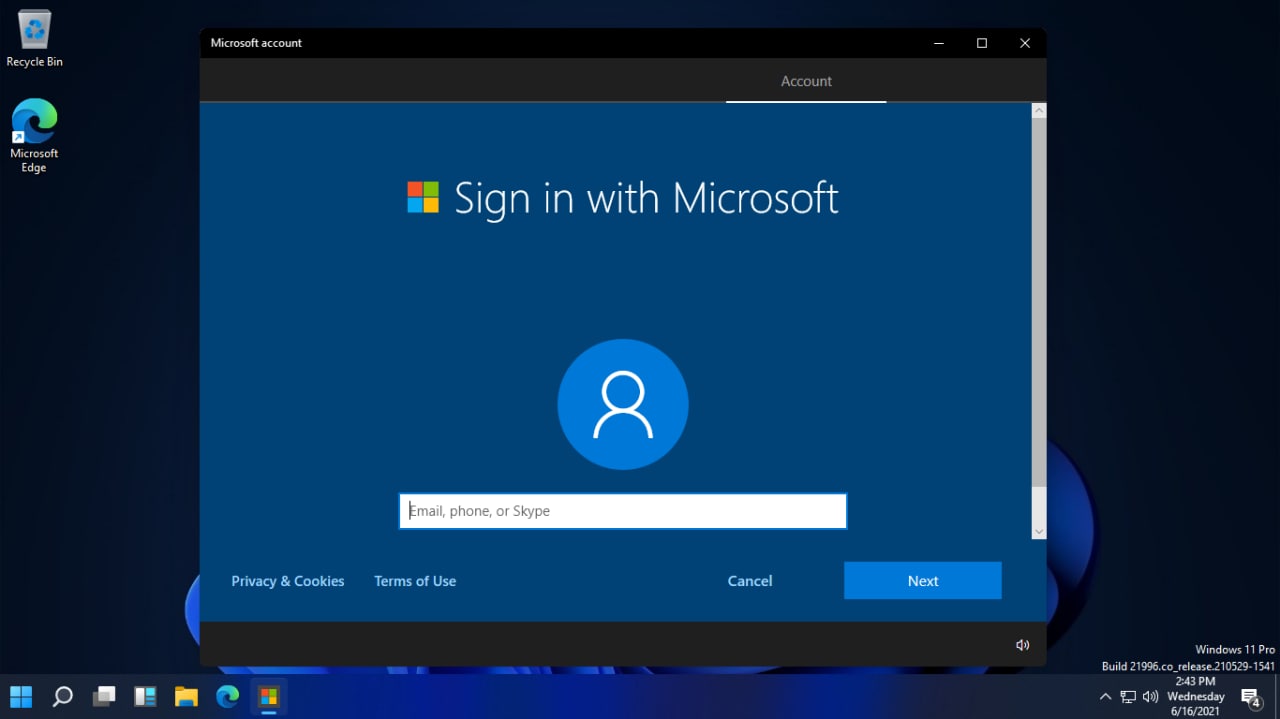Open taskbar Search magnifier
Screen dimensions: 1280x719
pos(62,696)
